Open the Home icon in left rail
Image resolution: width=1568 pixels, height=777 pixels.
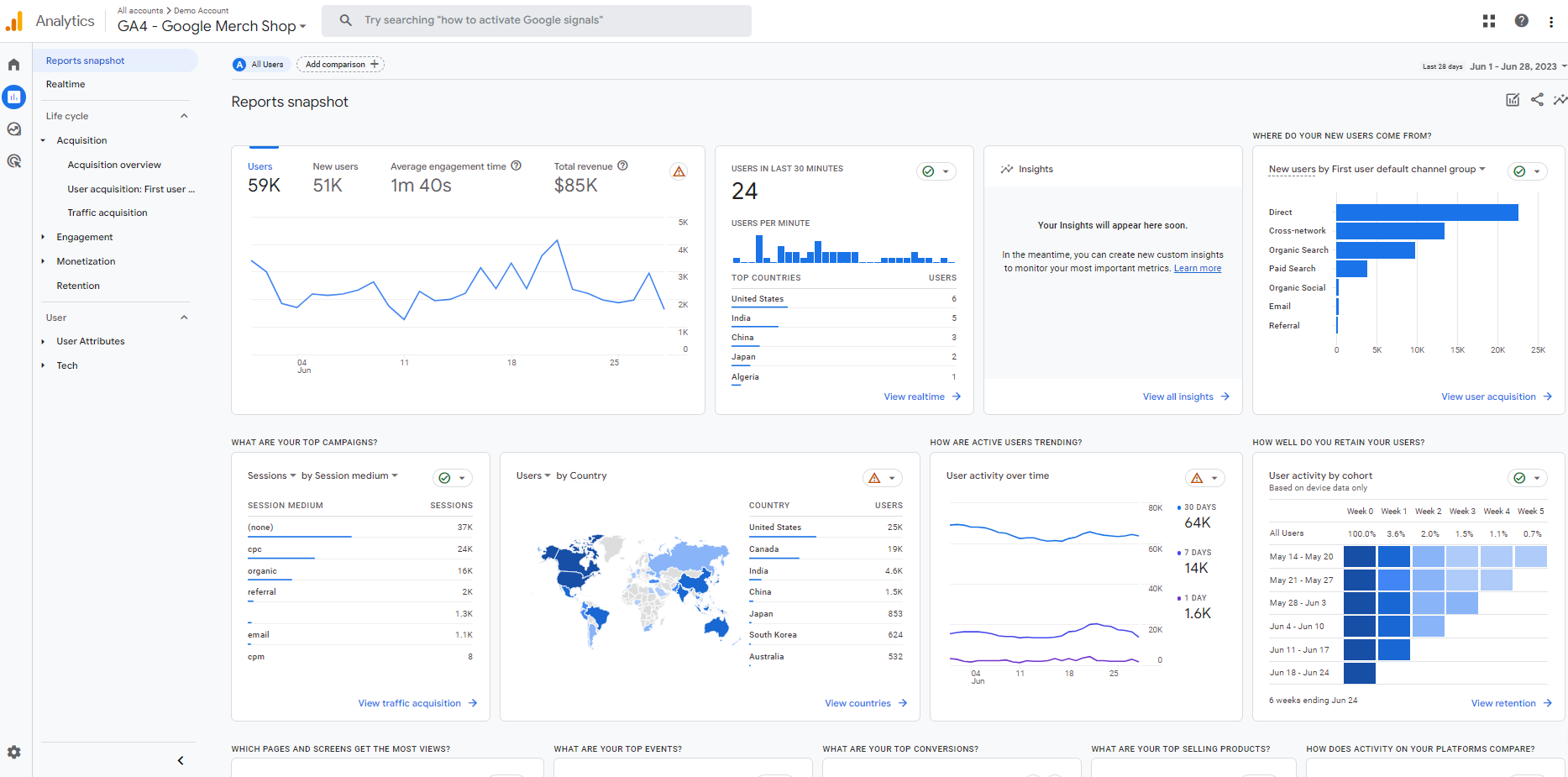pyautogui.click(x=13, y=65)
